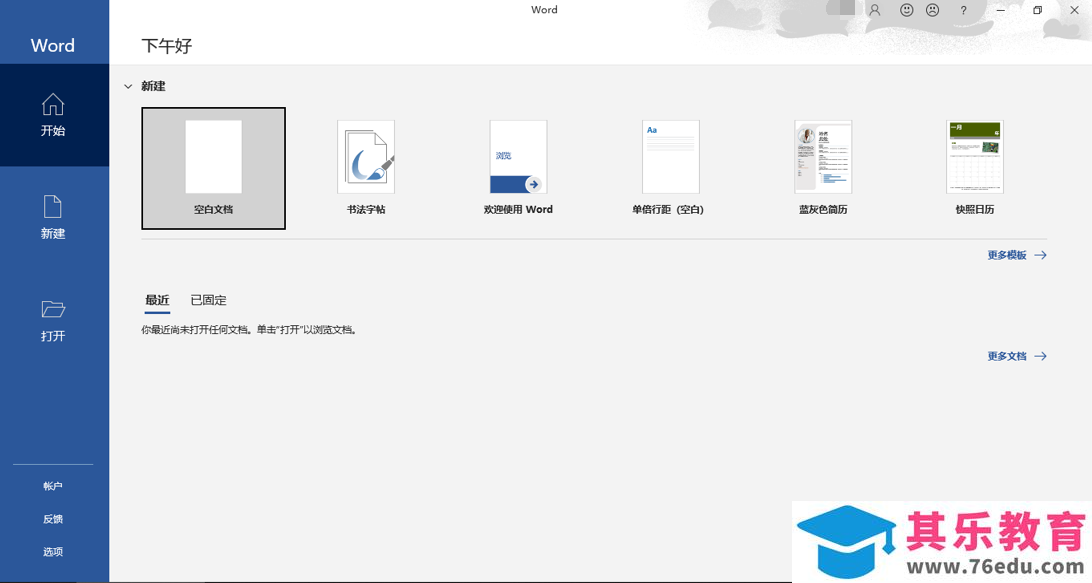Open 选项 options in sidebar

(53, 552)
